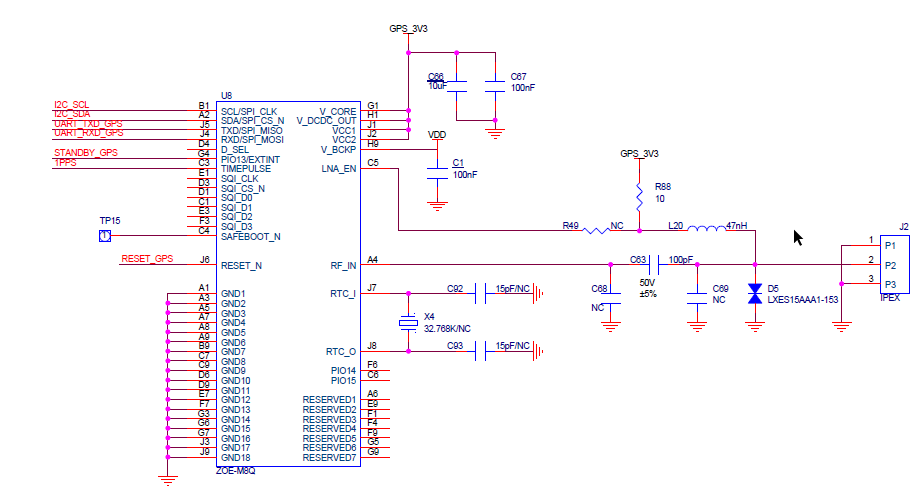The height and width of the screenshot is (503, 924).
Task: Select the VDD power label above C1
Action: 437,135
